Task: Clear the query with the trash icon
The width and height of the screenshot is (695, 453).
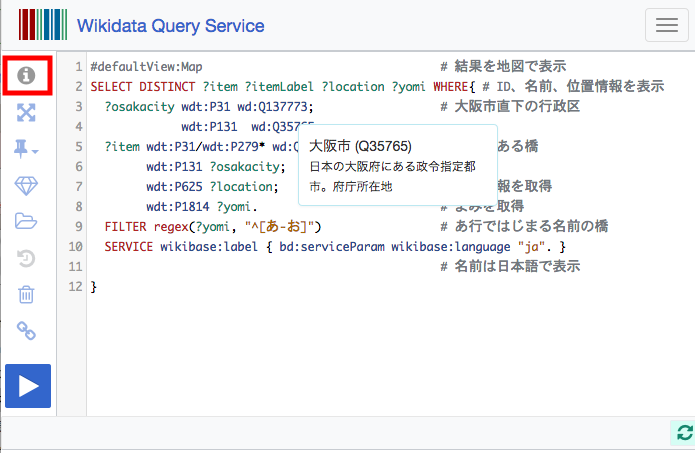Action: [x=26, y=294]
